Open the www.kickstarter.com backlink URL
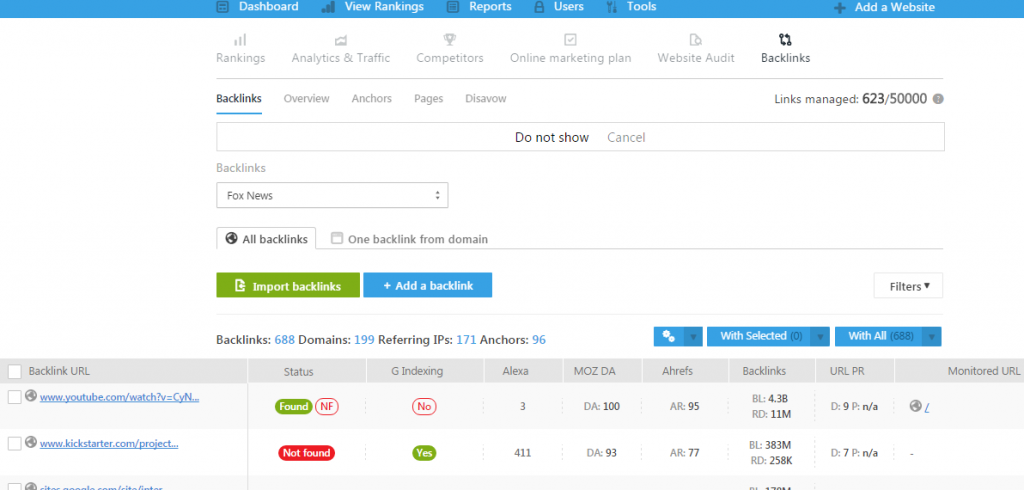The height and width of the screenshot is (490, 1024). 109,443
